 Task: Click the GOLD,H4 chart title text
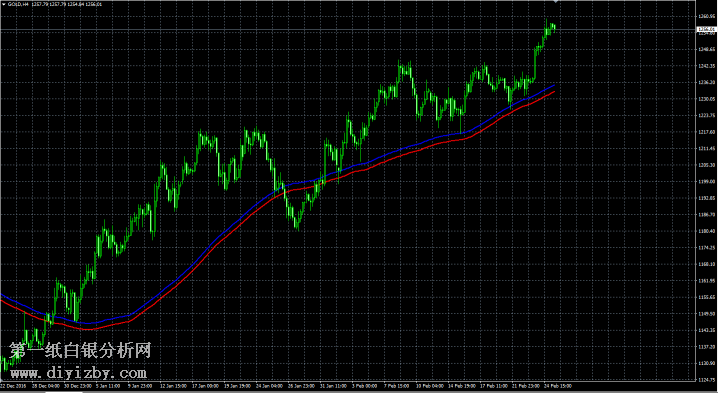pos(18,4)
